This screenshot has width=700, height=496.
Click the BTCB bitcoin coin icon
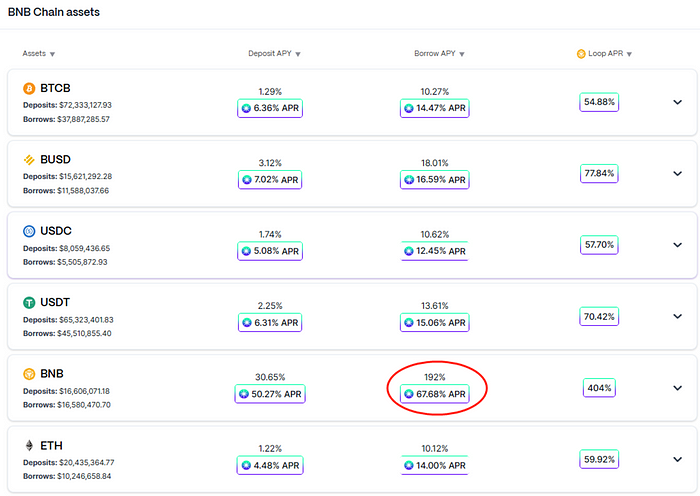coord(29,88)
